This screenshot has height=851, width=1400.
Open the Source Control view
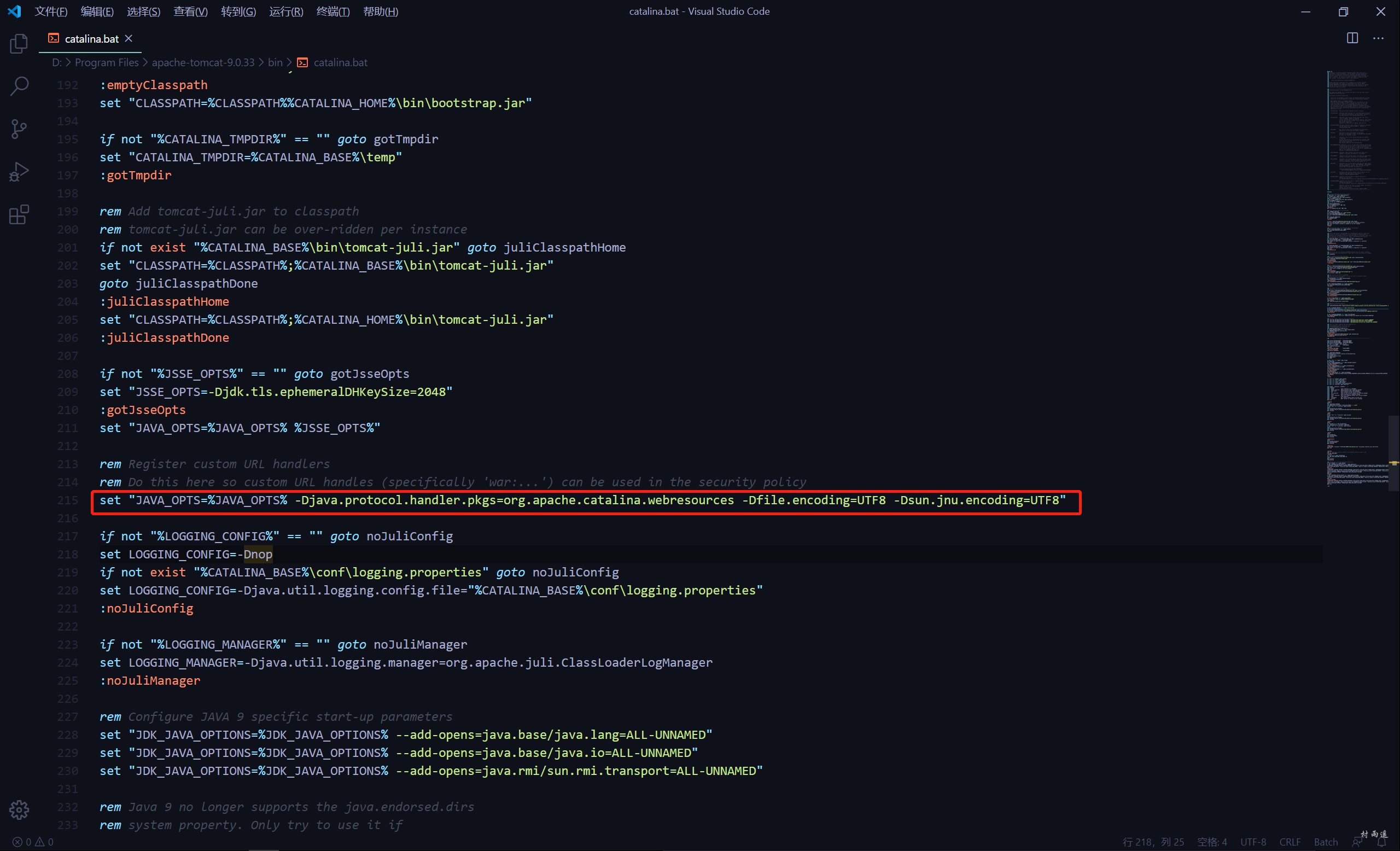click(x=19, y=129)
